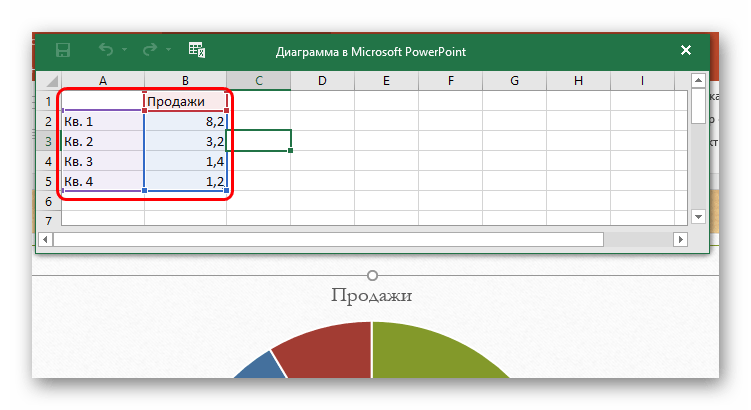The width and height of the screenshot is (751, 410).
Task: Select the cell containing Продажи in the sheet
Action: pyautogui.click(x=185, y=101)
